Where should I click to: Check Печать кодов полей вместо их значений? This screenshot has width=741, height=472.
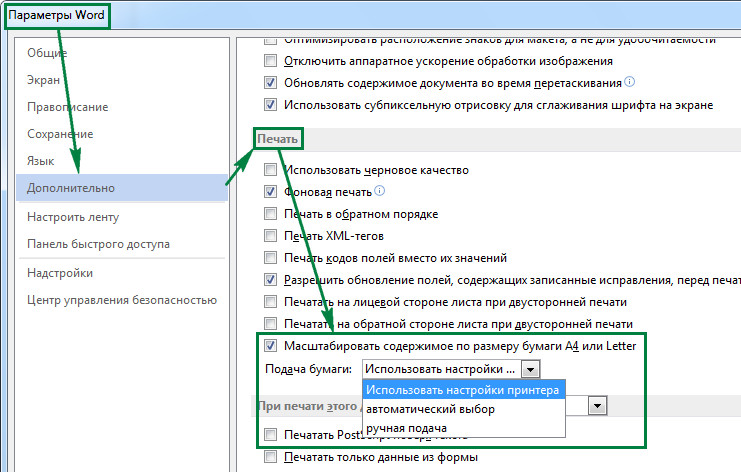pyautogui.click(x=270, y=257)
